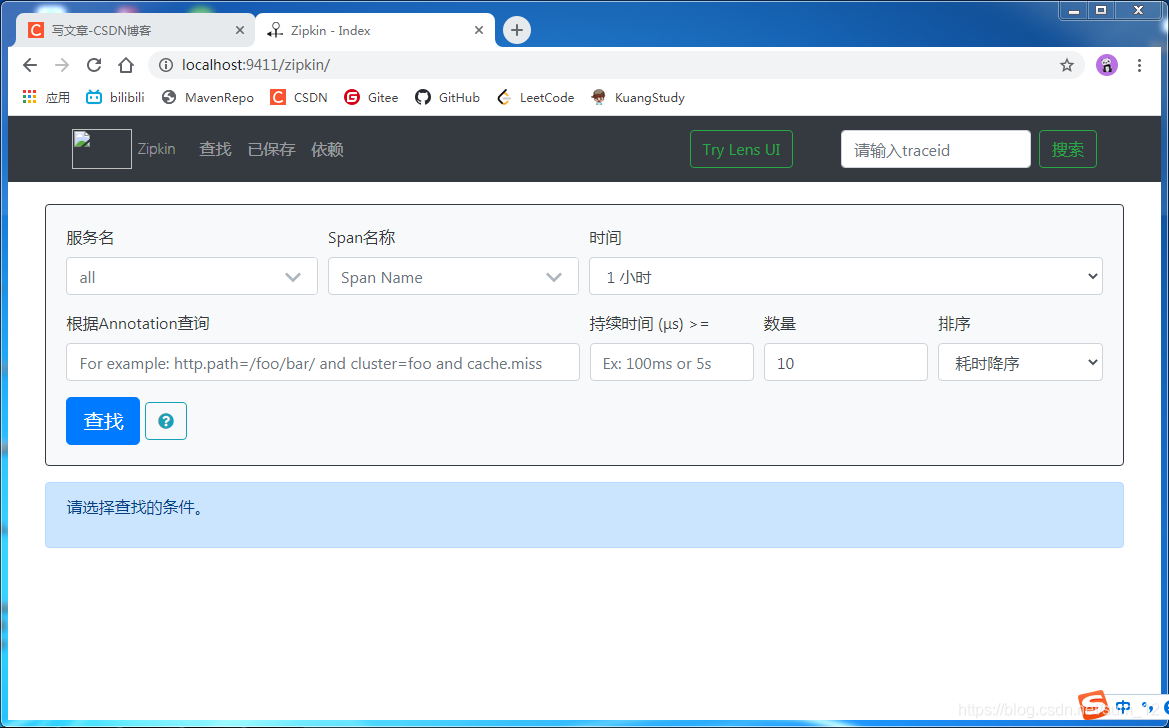The image size is (1169, 728).
Task: Click the question mark help button
Action: click(166, 421)
